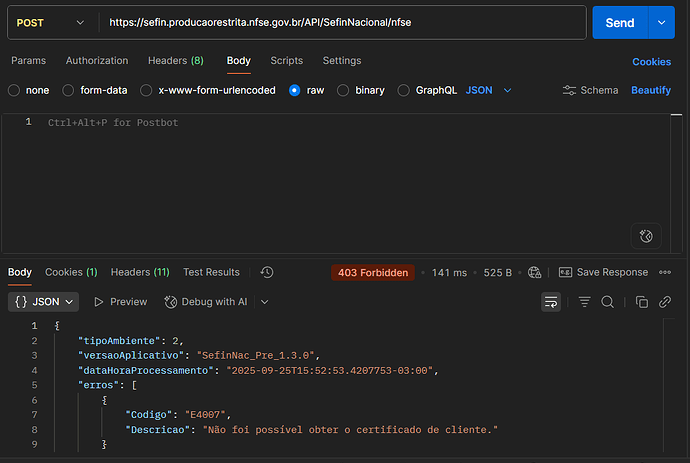Choose the binary body option
690x463 pixels.
point(343,90)
